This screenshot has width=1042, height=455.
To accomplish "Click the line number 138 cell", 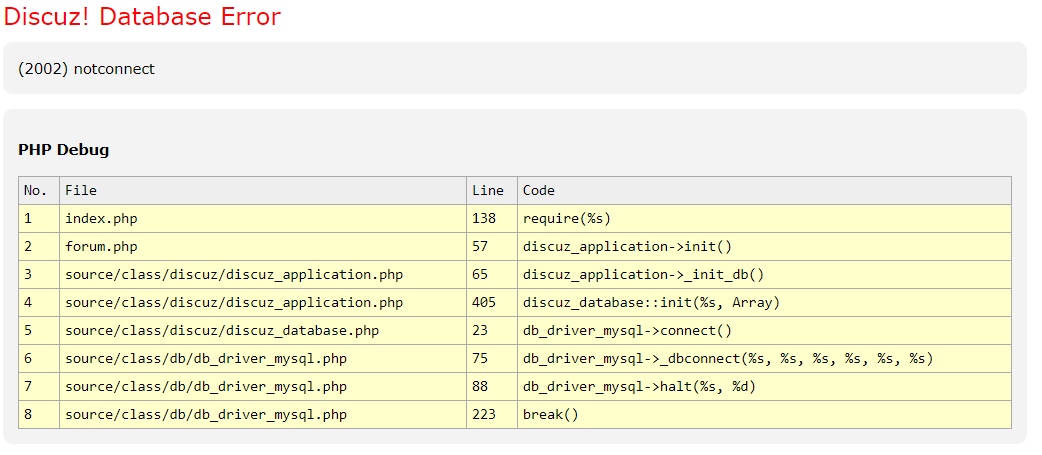I will (492, 219).
